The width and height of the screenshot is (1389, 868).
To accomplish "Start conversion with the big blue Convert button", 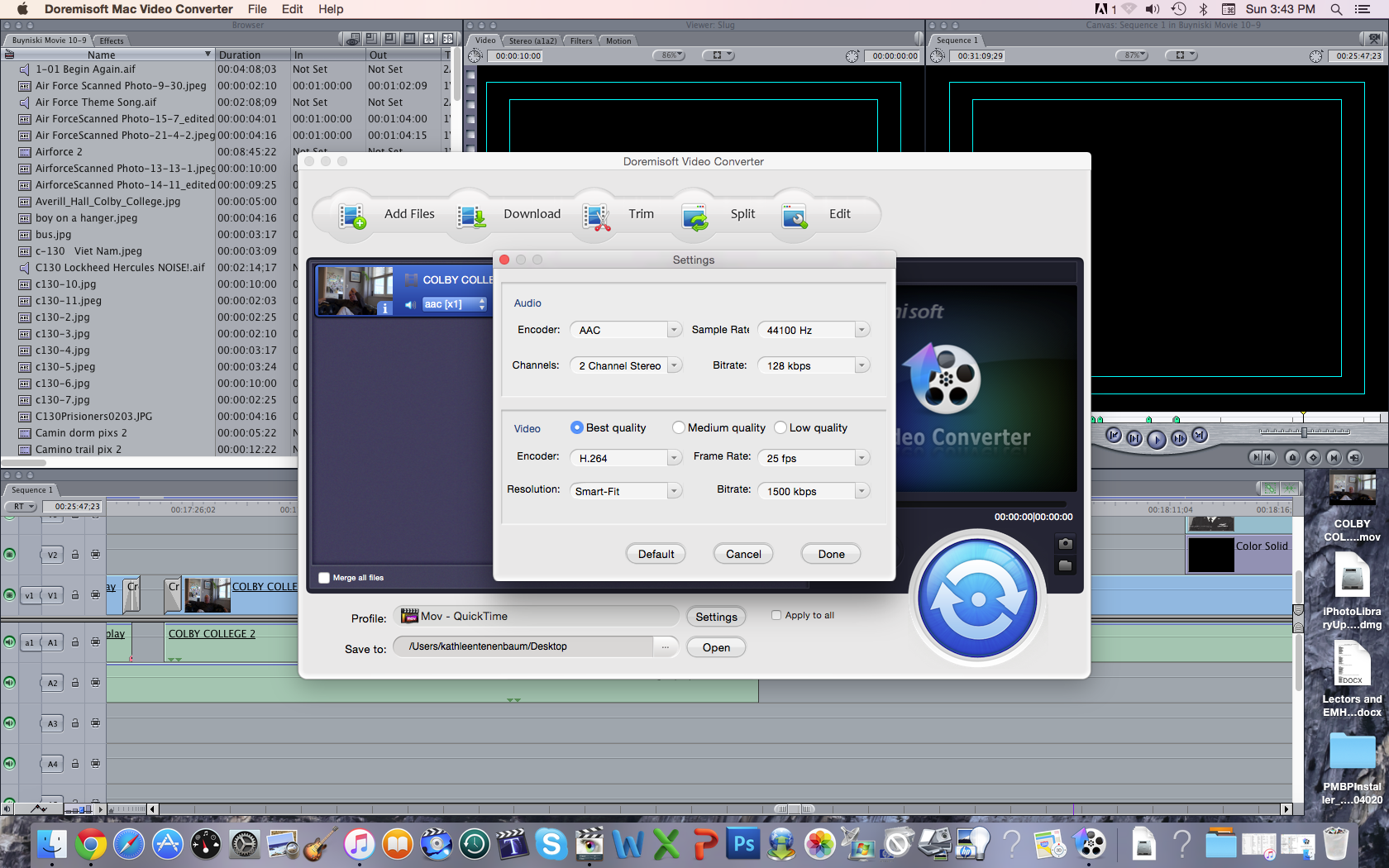I will (x=978, y=598).
